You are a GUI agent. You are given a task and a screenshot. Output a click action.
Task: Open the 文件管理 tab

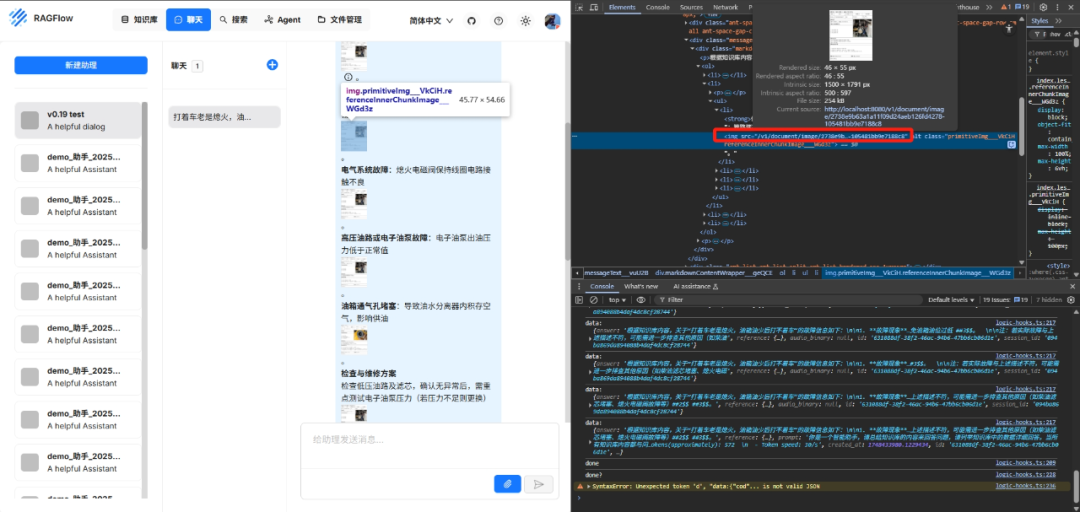(x=340, y=20)
